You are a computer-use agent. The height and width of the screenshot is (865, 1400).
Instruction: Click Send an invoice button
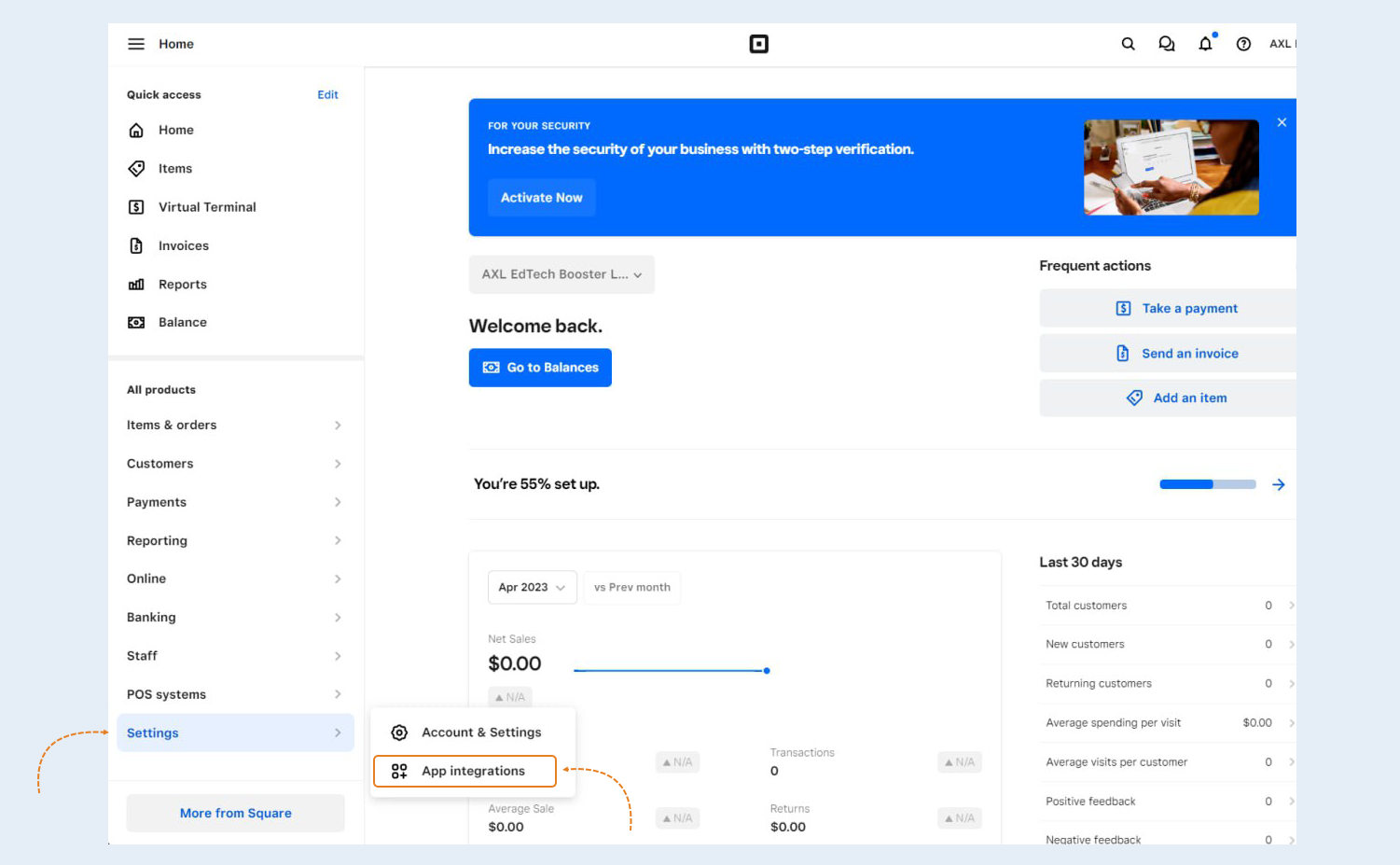(1168, 354)
